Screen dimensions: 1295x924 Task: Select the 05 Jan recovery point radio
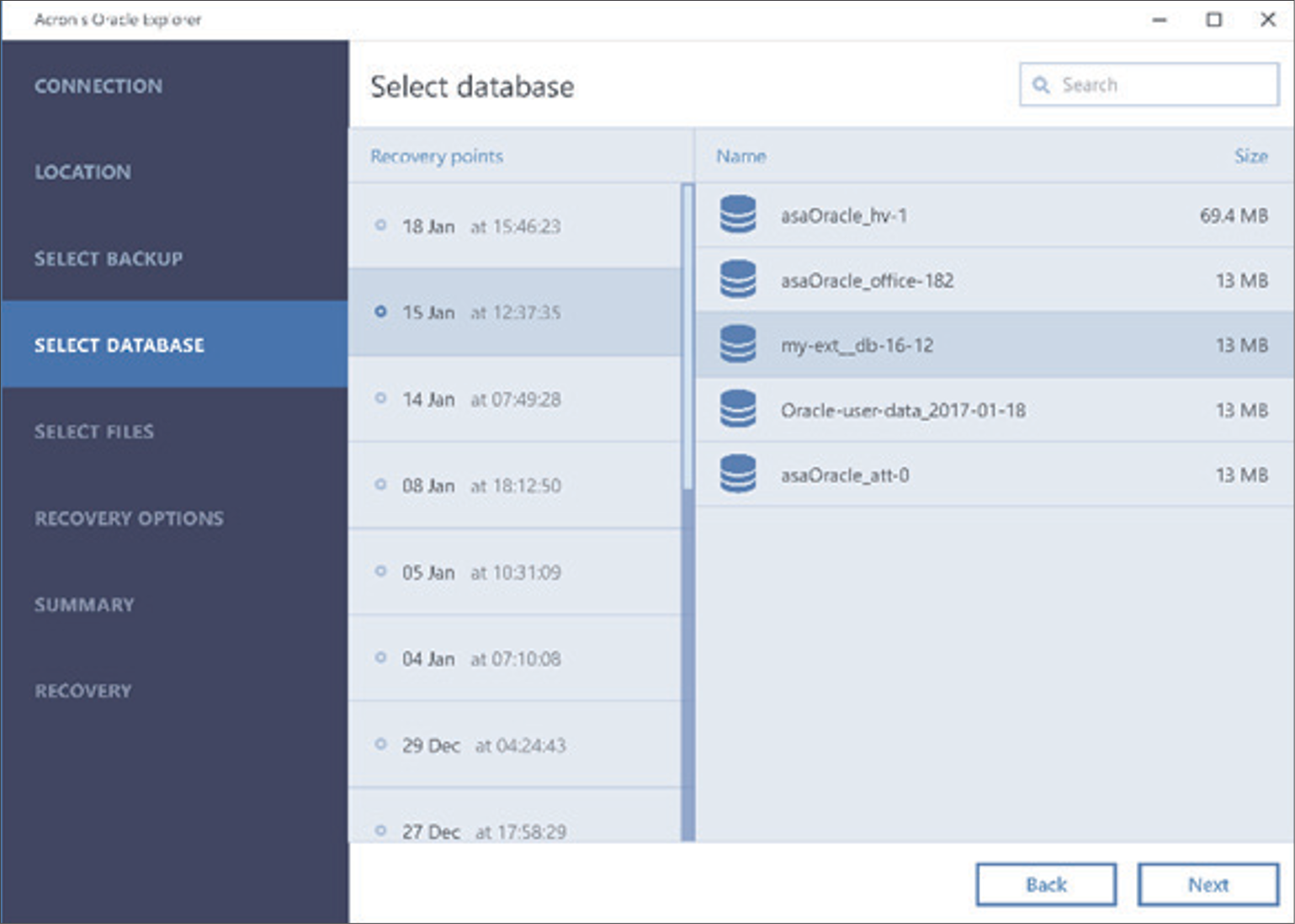[380, 571]
